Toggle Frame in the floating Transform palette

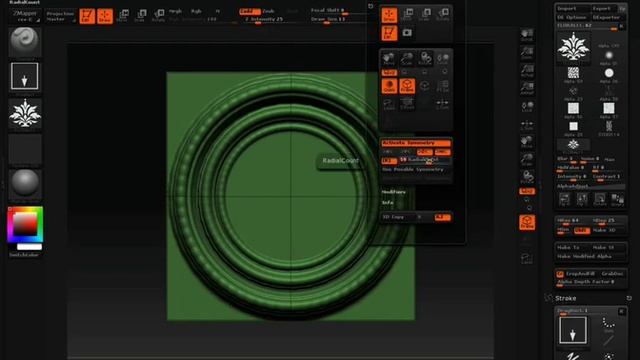tap(407, 86)
